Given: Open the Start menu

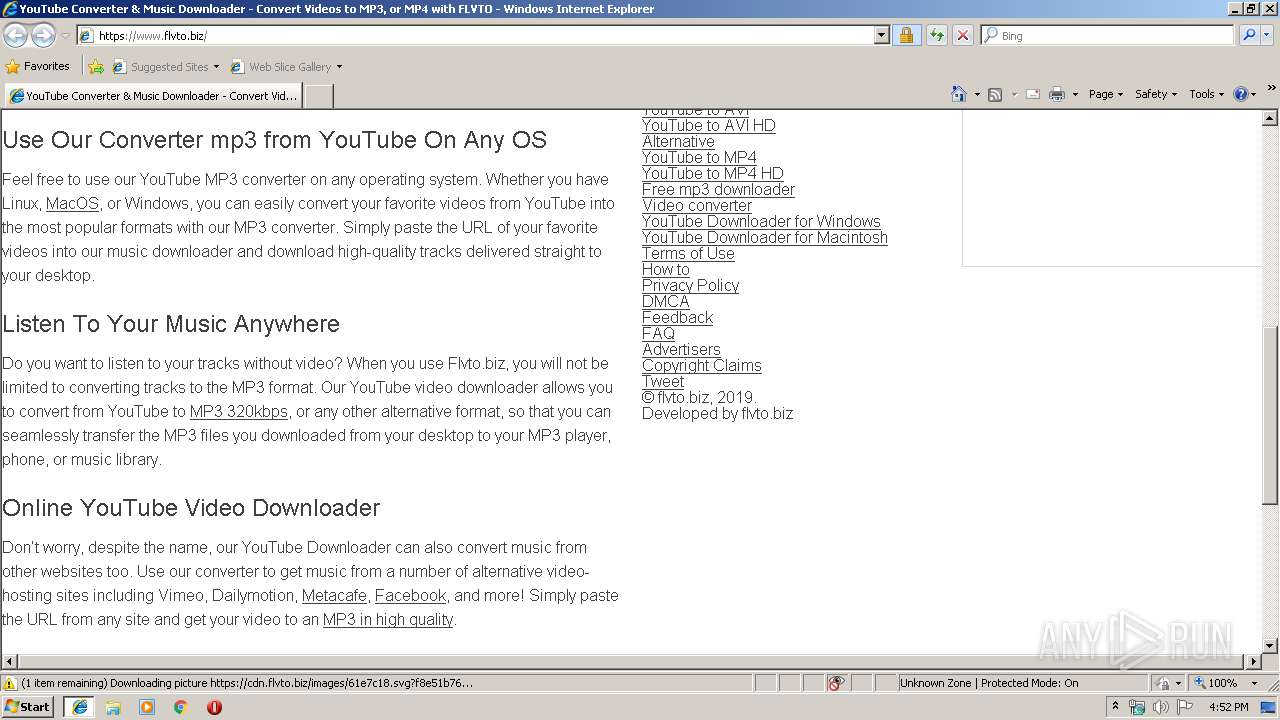Looking at the screenshot, I should pos(28,707).
